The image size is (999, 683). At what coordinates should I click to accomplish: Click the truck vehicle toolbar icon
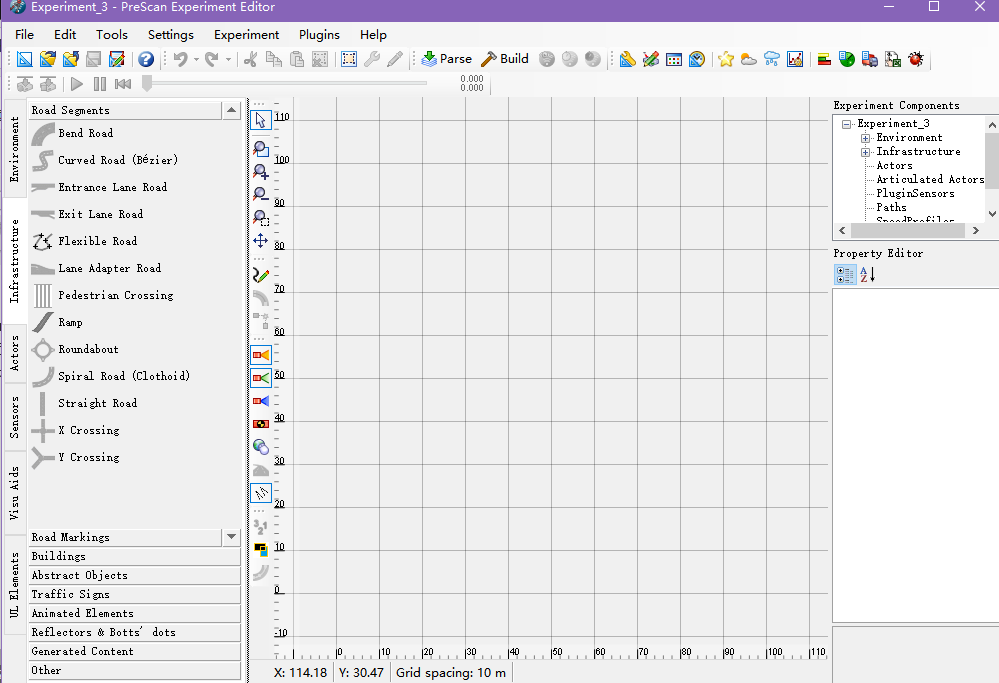870,59
